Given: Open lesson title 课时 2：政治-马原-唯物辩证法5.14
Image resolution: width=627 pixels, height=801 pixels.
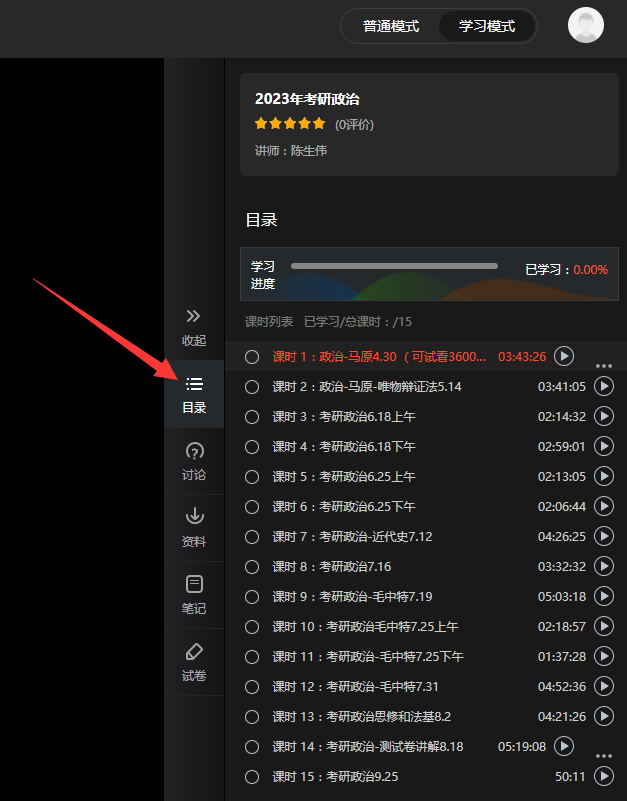Looking at the screenshot, I should 367,387.
